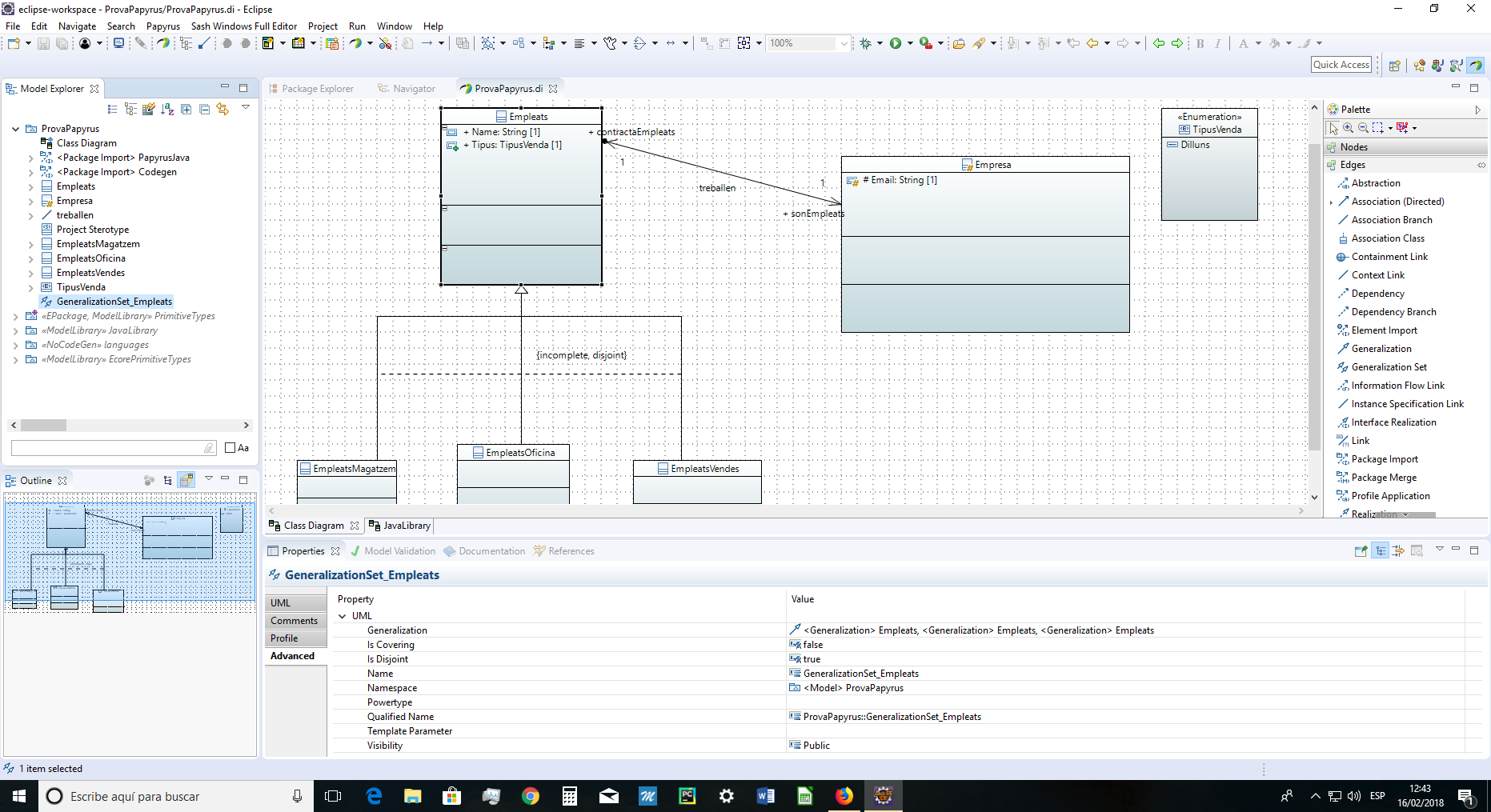
Task: Switch to the Navigator tab
Action: click(407, 89)
